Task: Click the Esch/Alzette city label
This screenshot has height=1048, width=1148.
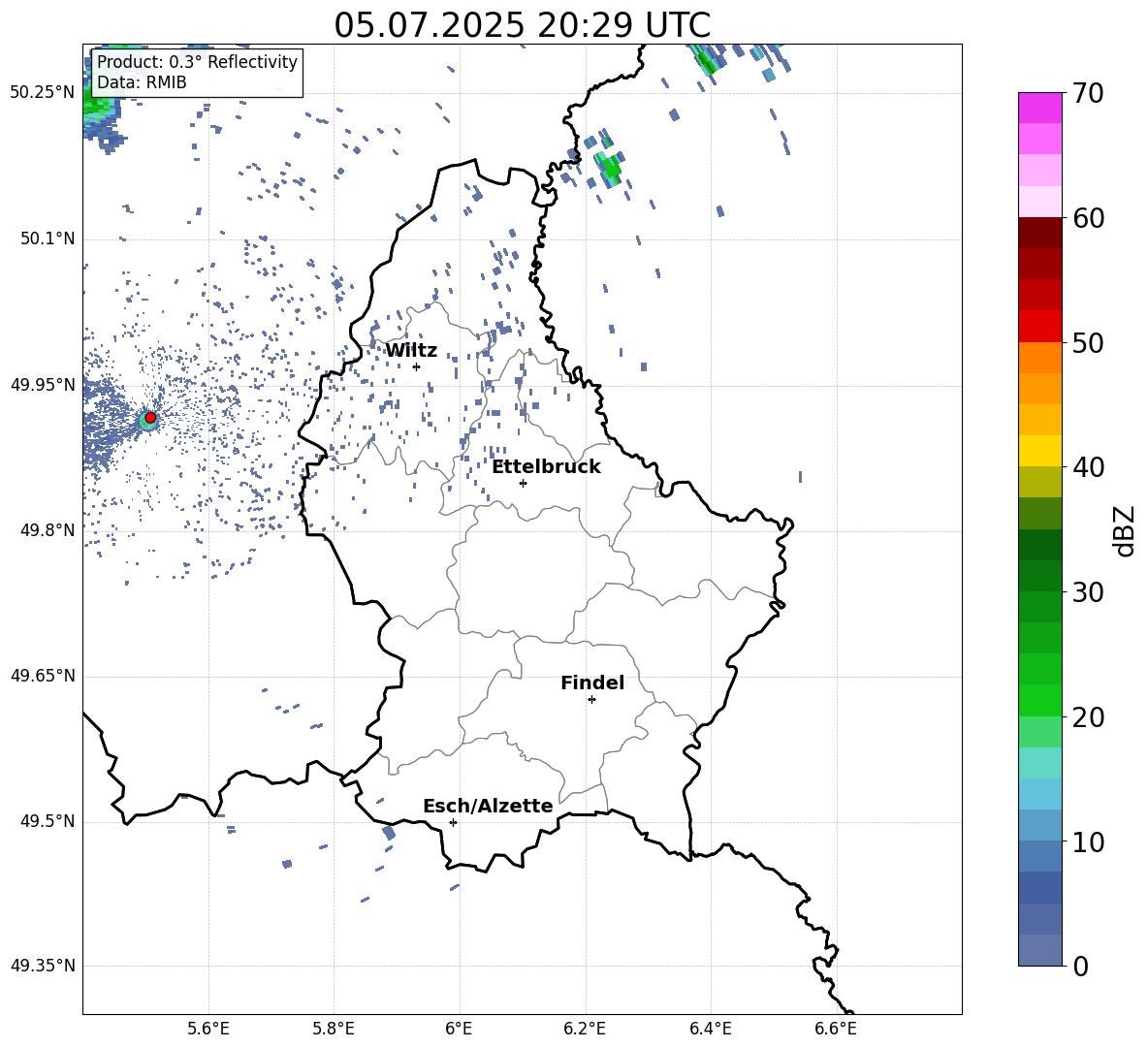Action: [488, 806]
